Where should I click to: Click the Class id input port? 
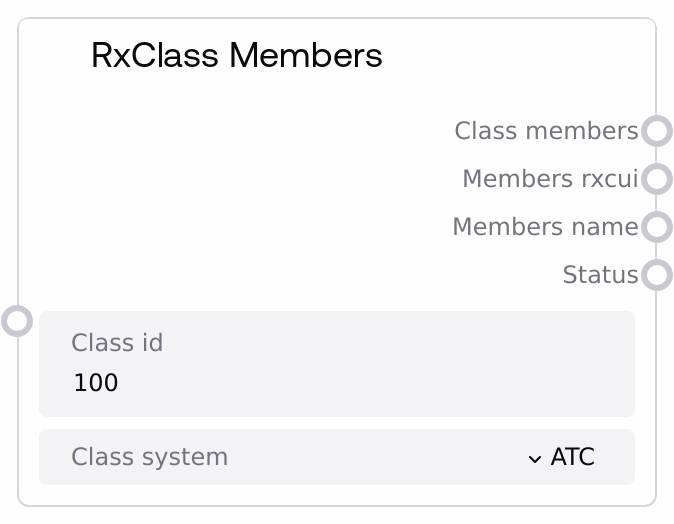coord(17,321)
